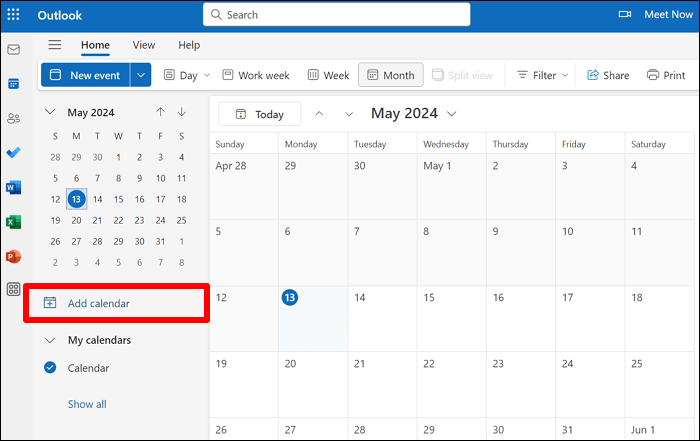This screenshot has height=441, width=700.
Task: Toggle the hamburger navigation pane button
Action: coord(55,45)
